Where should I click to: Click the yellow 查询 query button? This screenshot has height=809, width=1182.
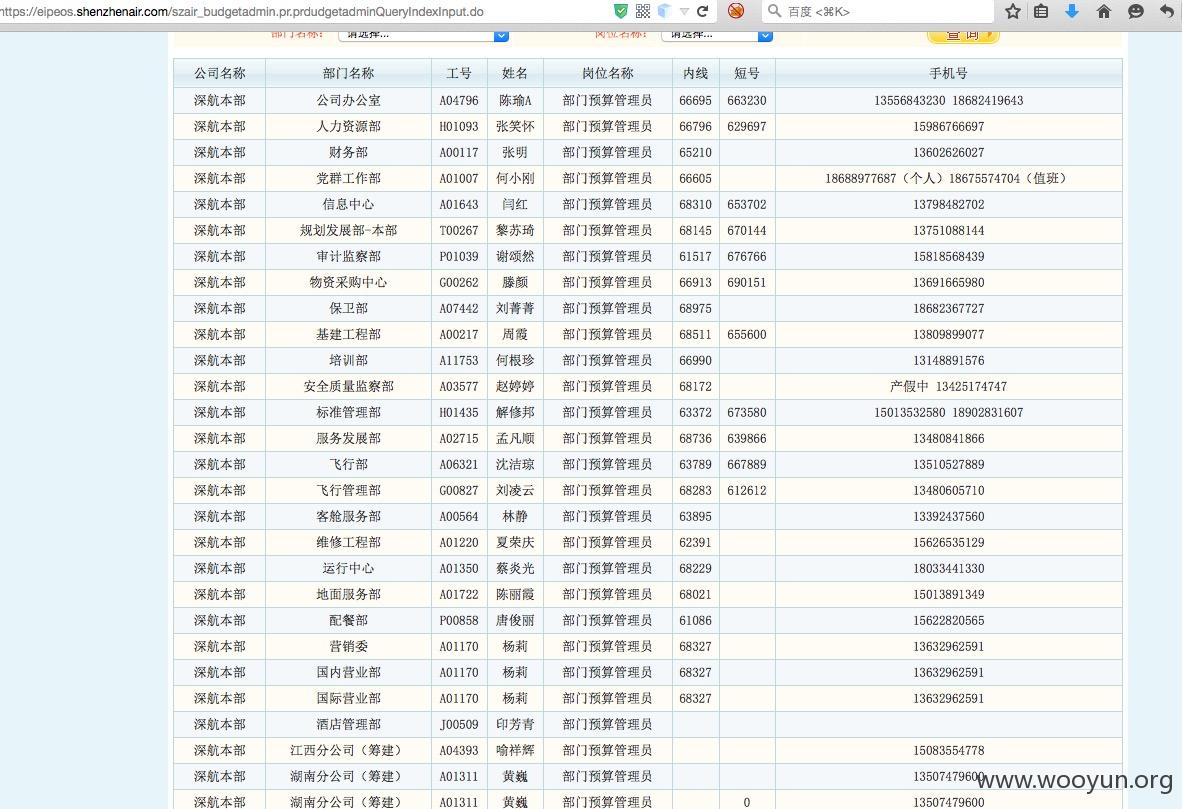963,35
